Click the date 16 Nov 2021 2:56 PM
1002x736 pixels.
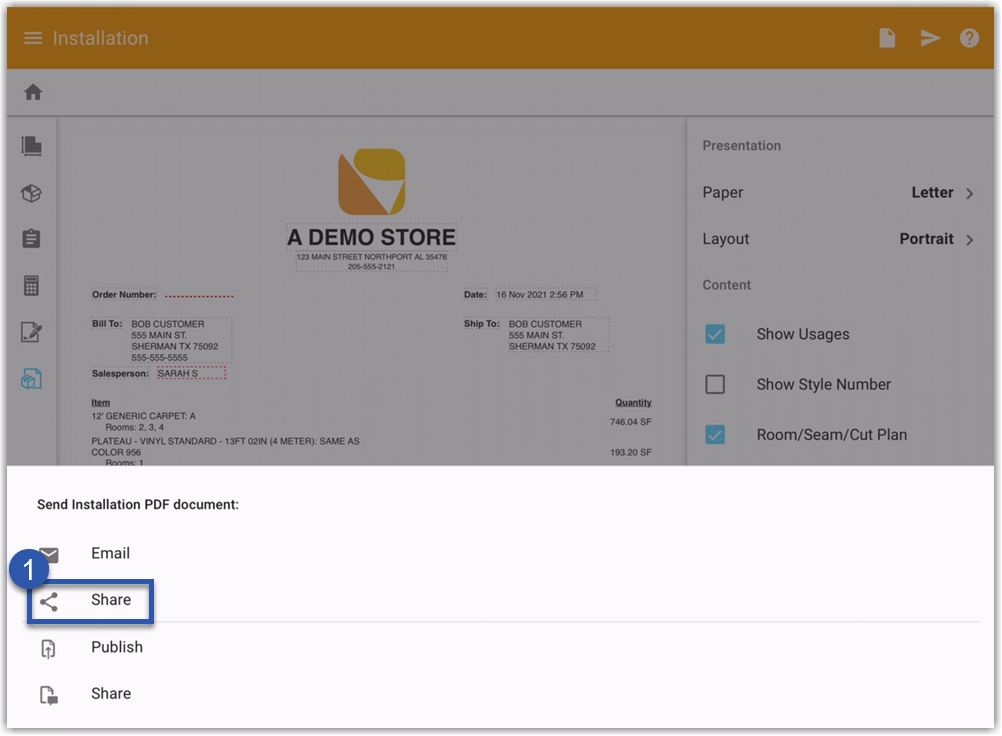[539, 295]
